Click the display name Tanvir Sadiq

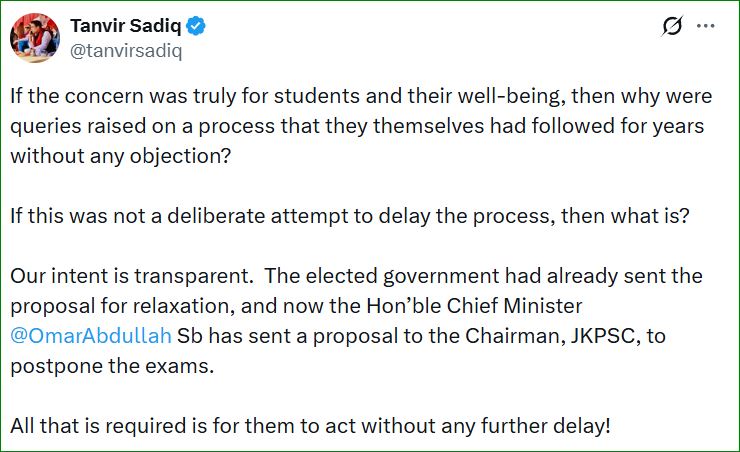pos(125,25)
